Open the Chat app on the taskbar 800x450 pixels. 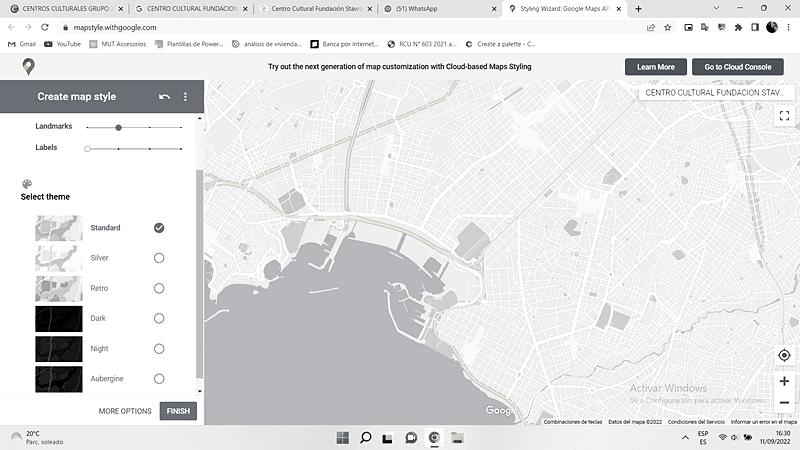(x=411, y=438)
